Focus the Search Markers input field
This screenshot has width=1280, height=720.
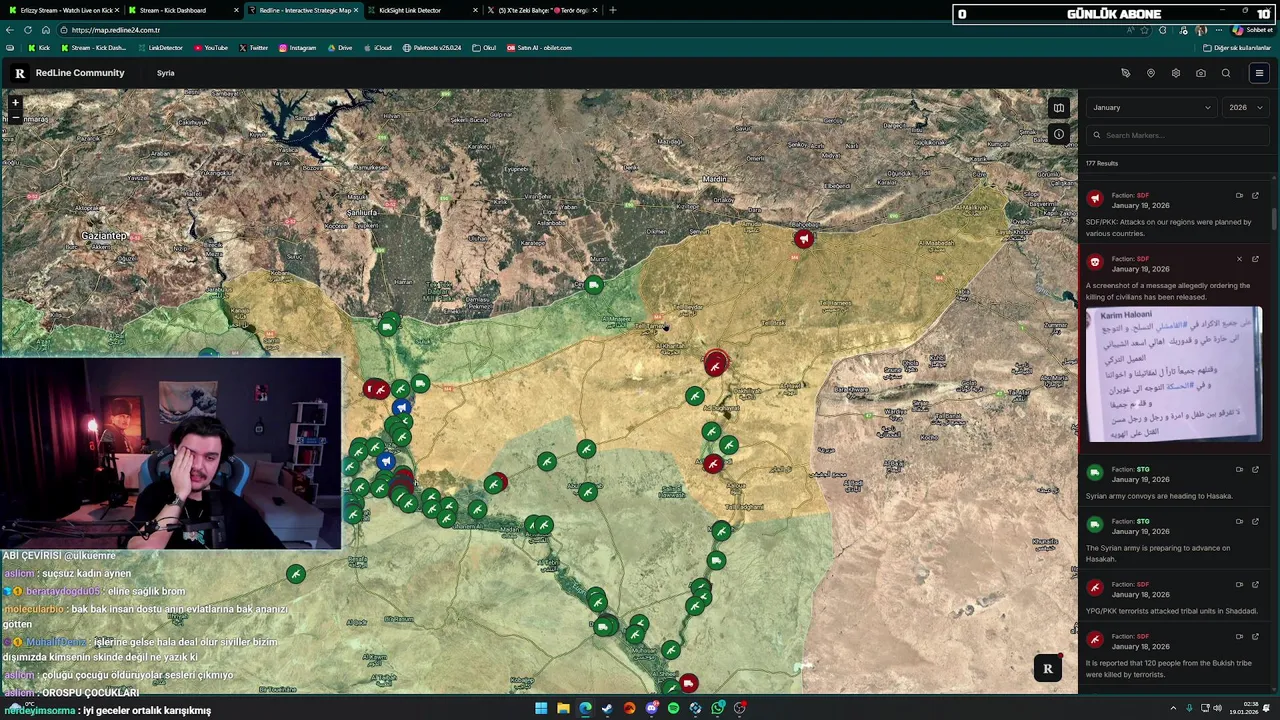[x=1178, y=135]
